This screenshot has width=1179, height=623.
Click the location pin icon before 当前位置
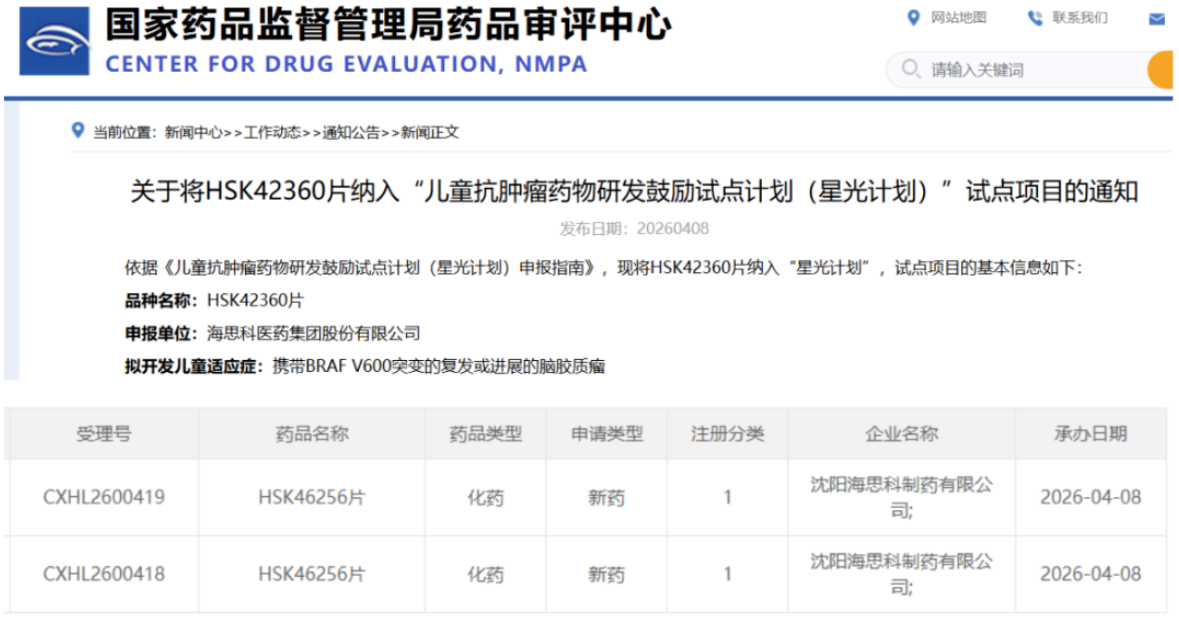[x=78, y=131]
